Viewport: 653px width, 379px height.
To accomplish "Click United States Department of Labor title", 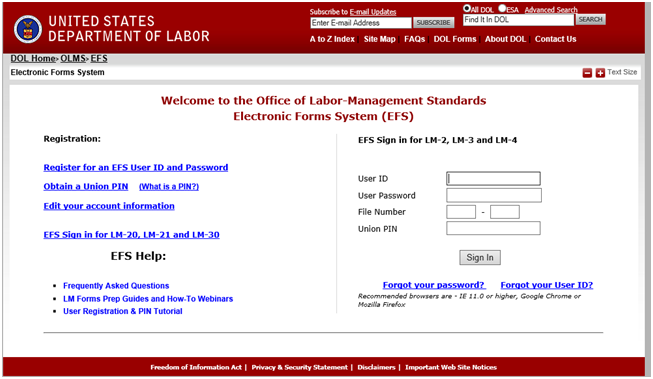I will click(x=129, y=29).
